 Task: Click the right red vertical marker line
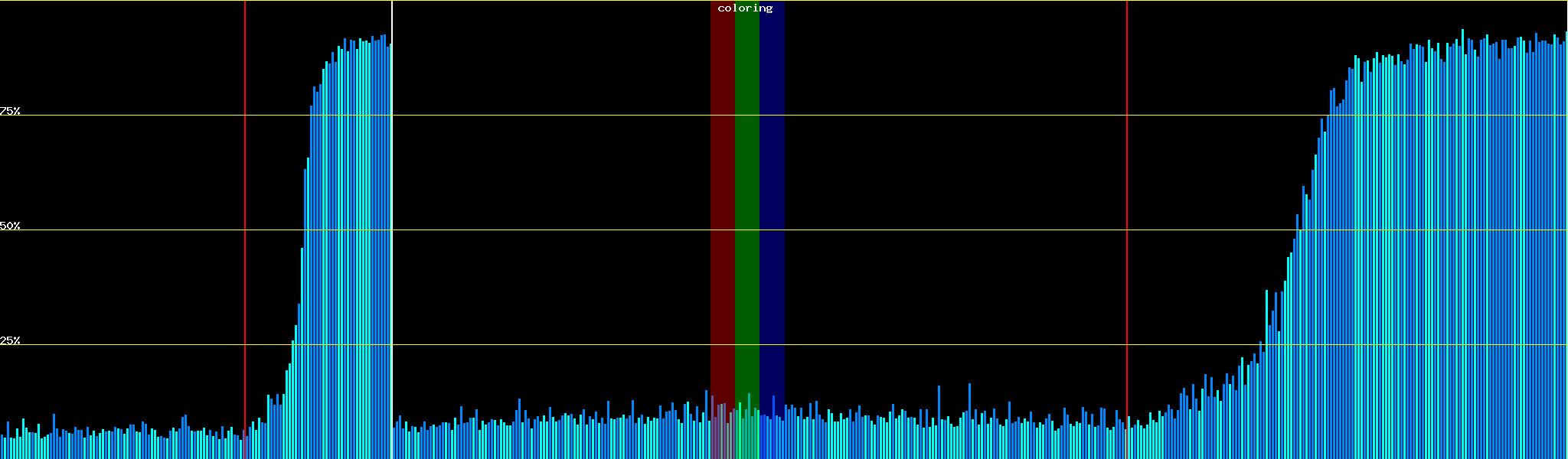click(x=1127, y=191)
